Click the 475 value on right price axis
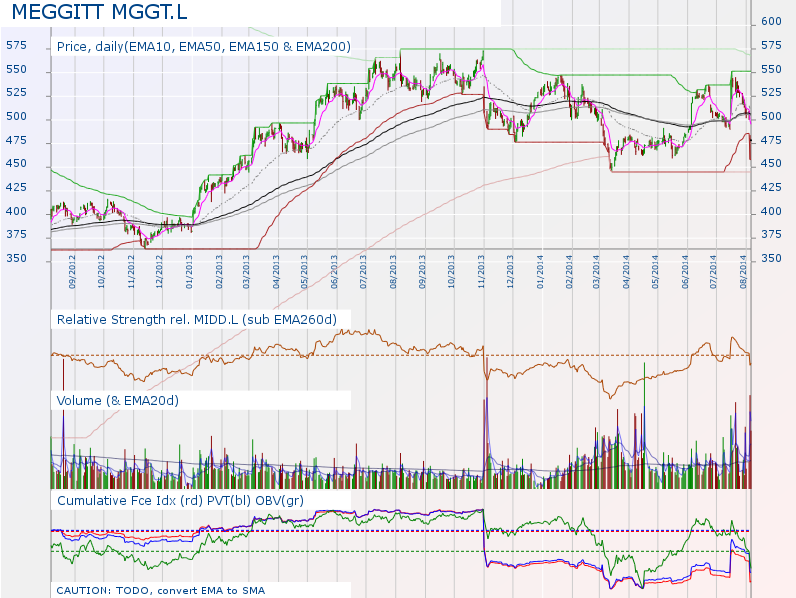796x598 pixels. point(771,140)
